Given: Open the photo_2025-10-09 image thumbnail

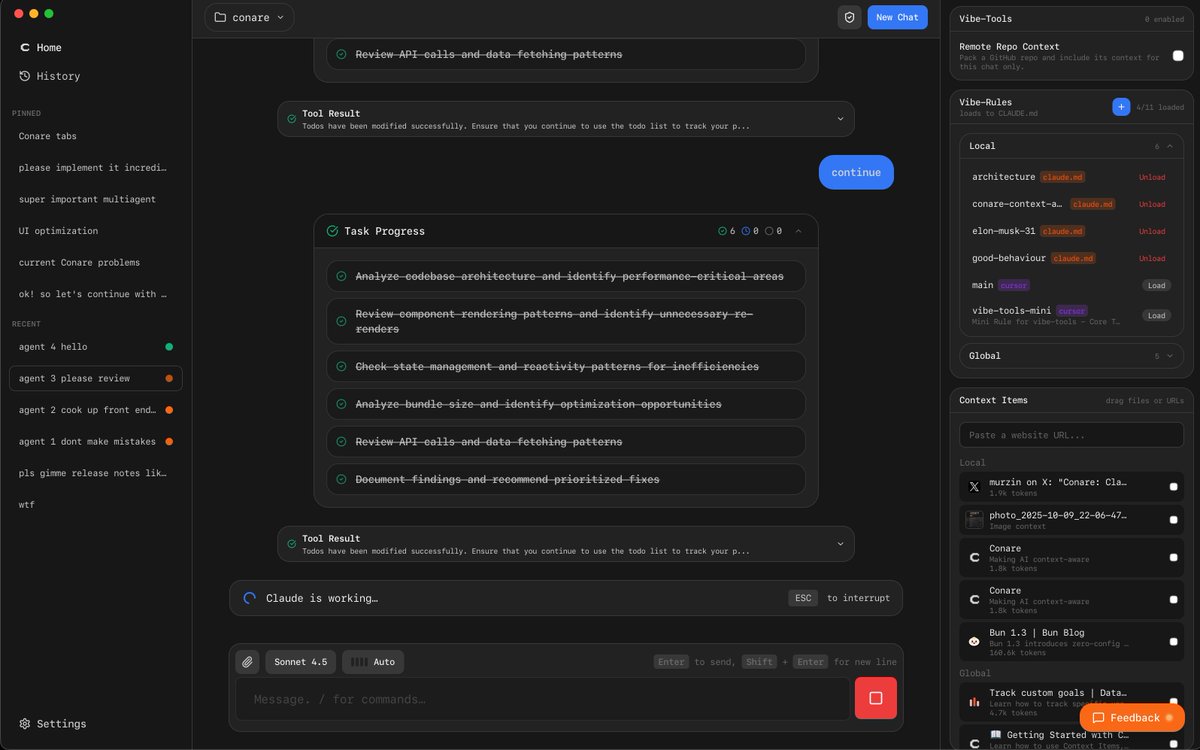Looking at the screenshot, I should tap(974, 520).
